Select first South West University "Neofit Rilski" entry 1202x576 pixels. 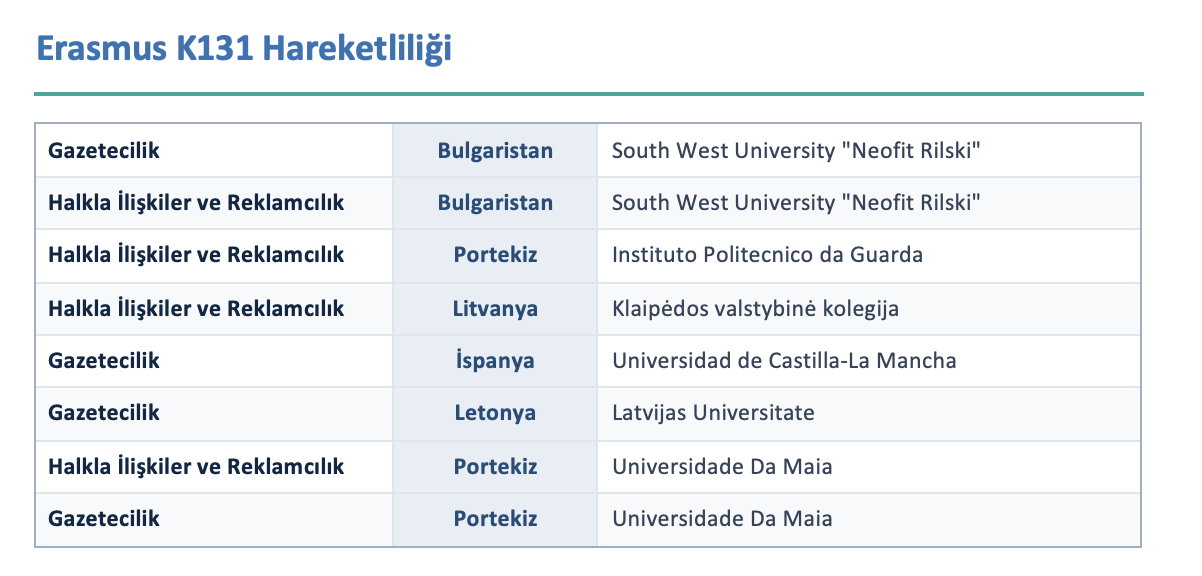[796, 151]
